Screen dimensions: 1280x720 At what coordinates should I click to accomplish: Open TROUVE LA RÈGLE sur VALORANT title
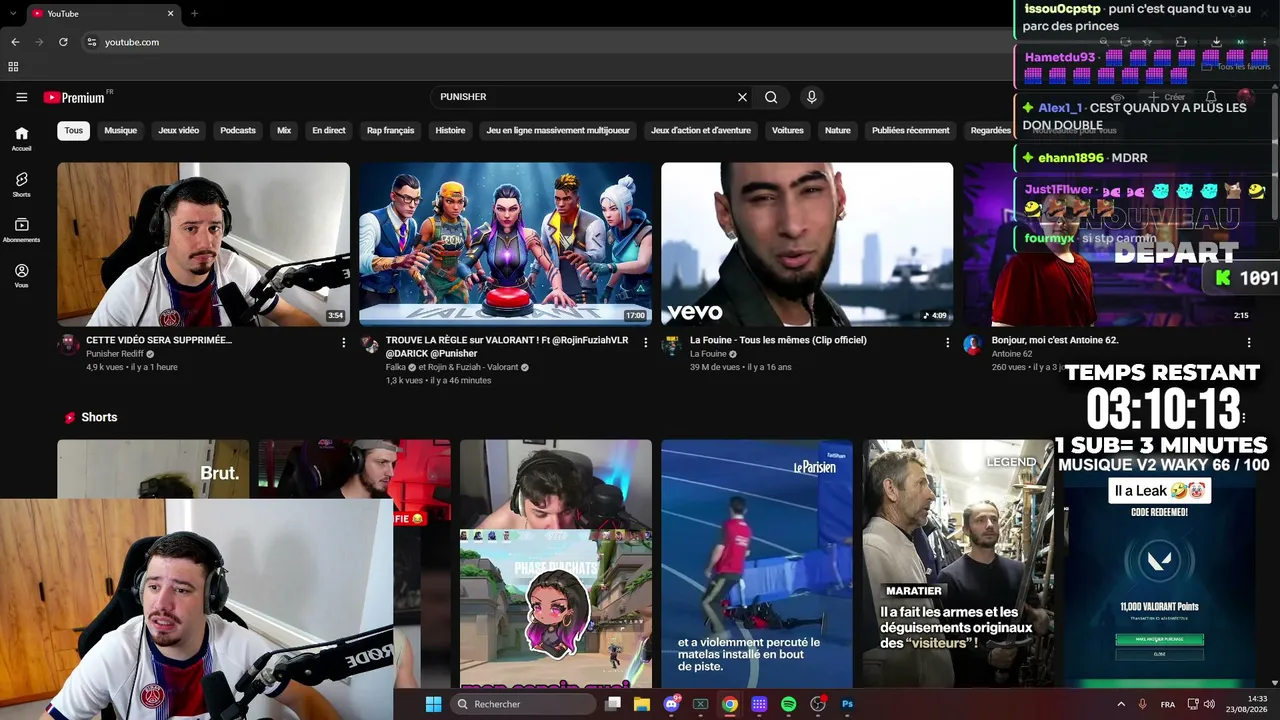point(507,346)
